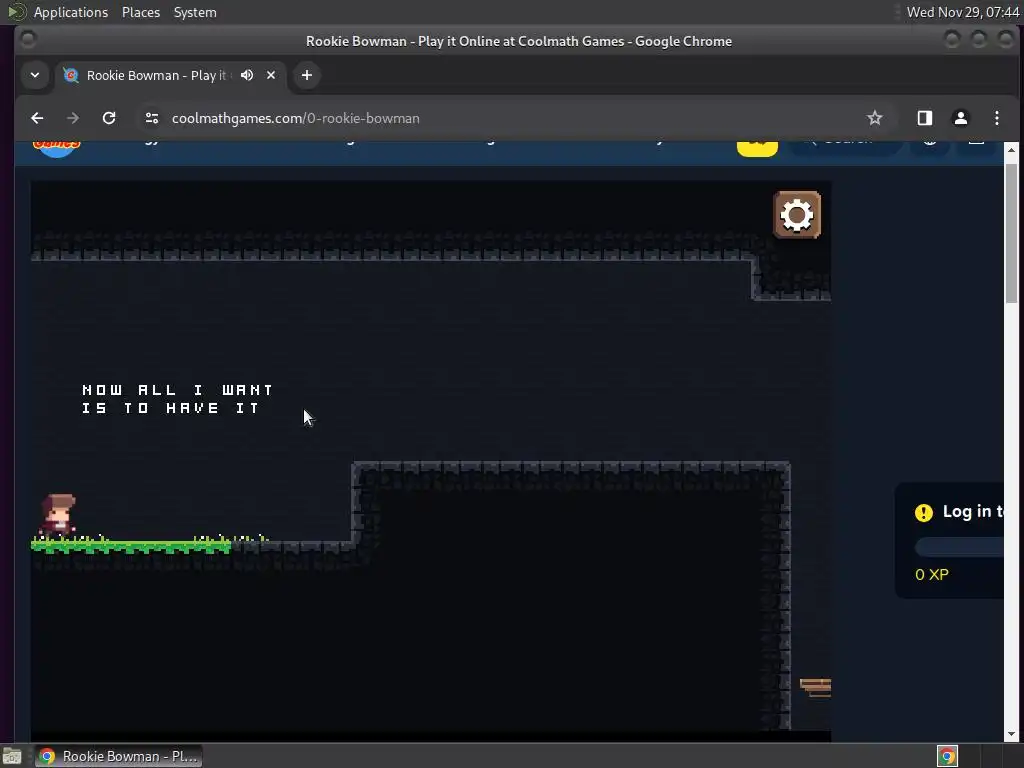Viewport: 1024px width, 768px height.
Task: Click the "Log in" panel text
Action: coord(972,511)
